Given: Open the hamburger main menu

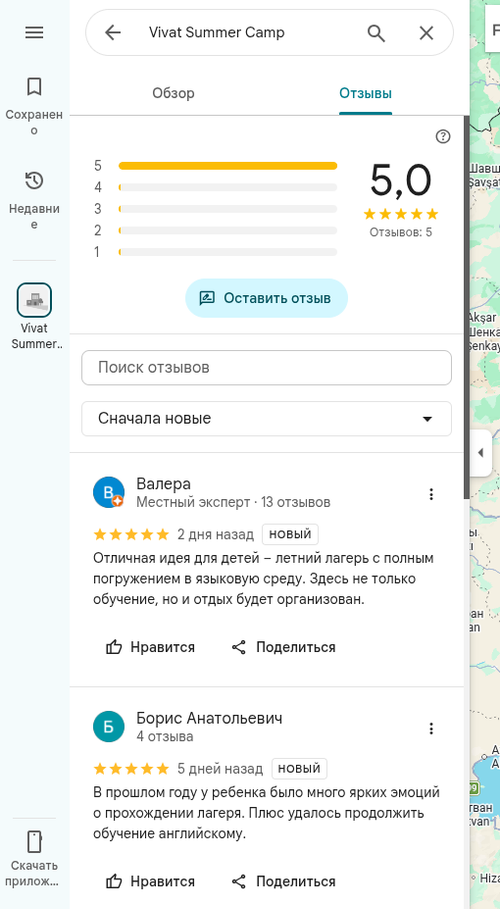Looking at the screenshot, I should (34, 33).
